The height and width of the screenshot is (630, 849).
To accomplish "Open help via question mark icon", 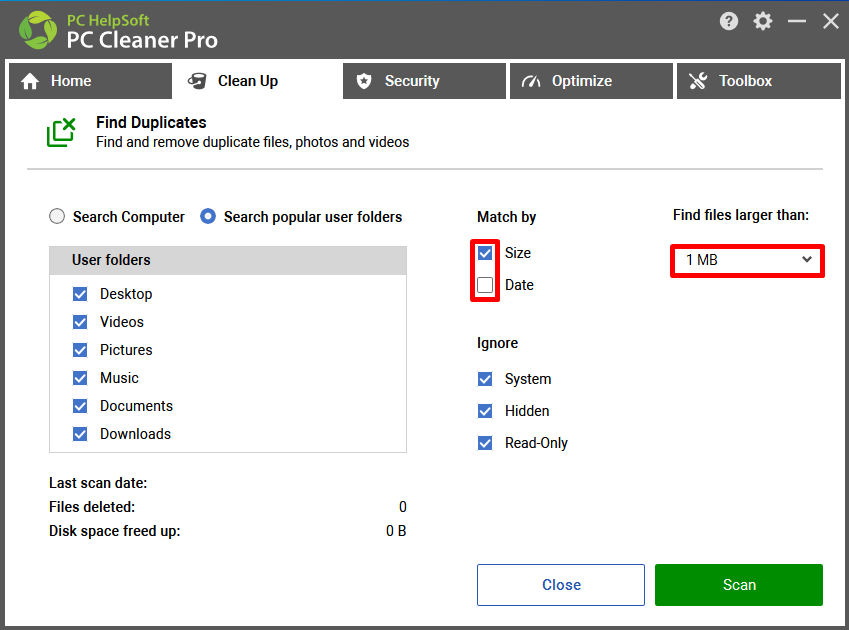I will pyautogui.click(x=729, y=21).
